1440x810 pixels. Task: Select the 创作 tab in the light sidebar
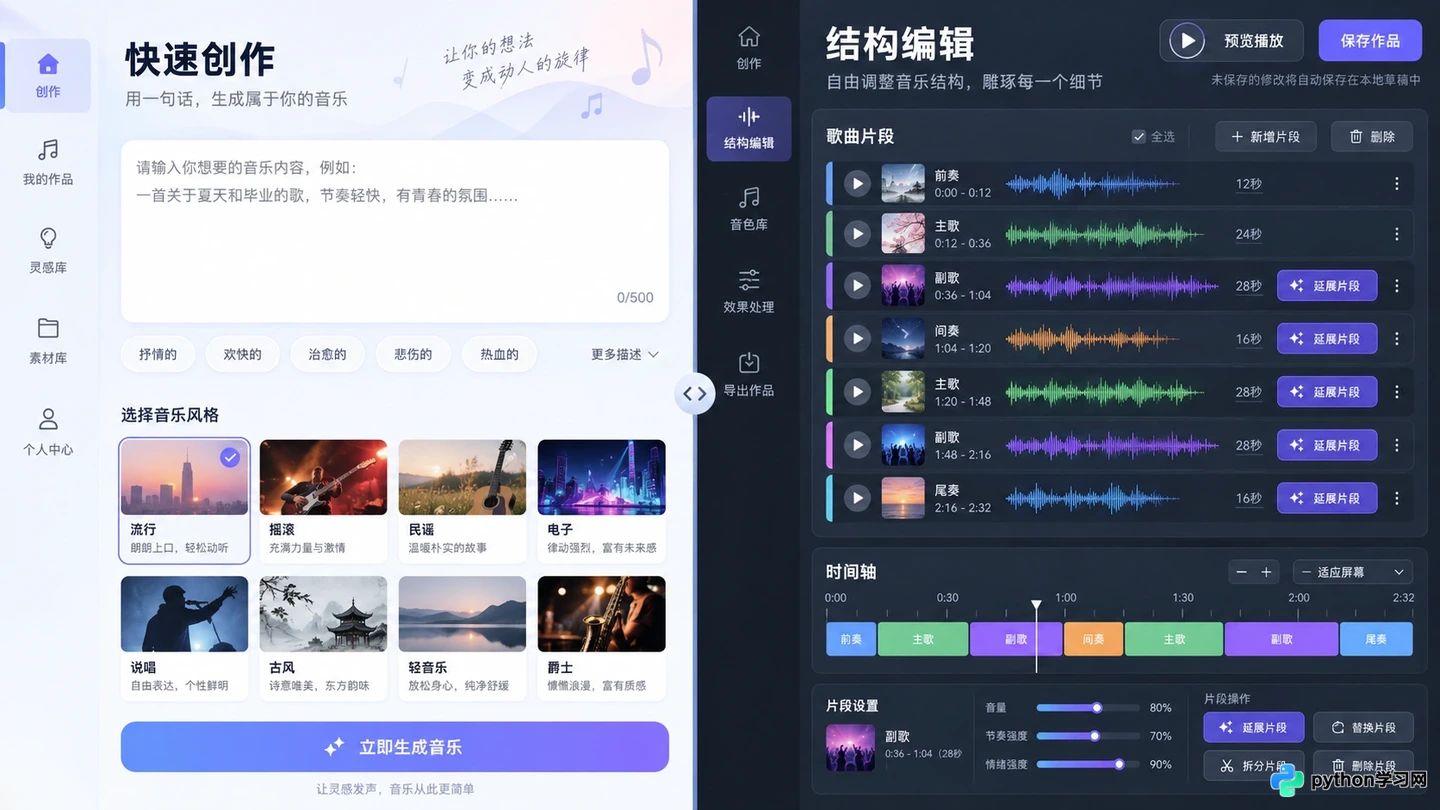pyautogui.click(x=48, y=75)
